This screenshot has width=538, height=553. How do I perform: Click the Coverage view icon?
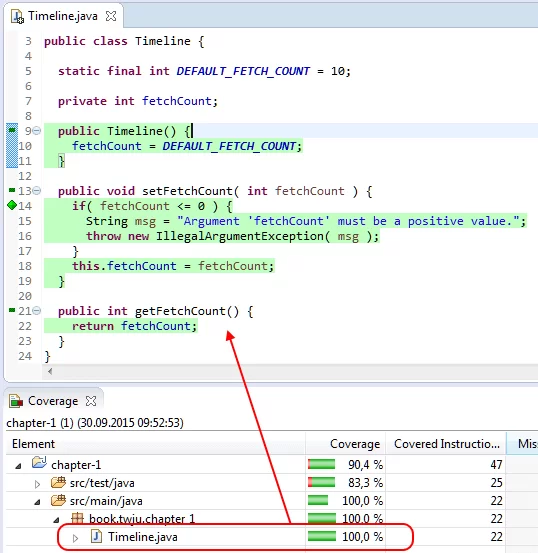16,401
